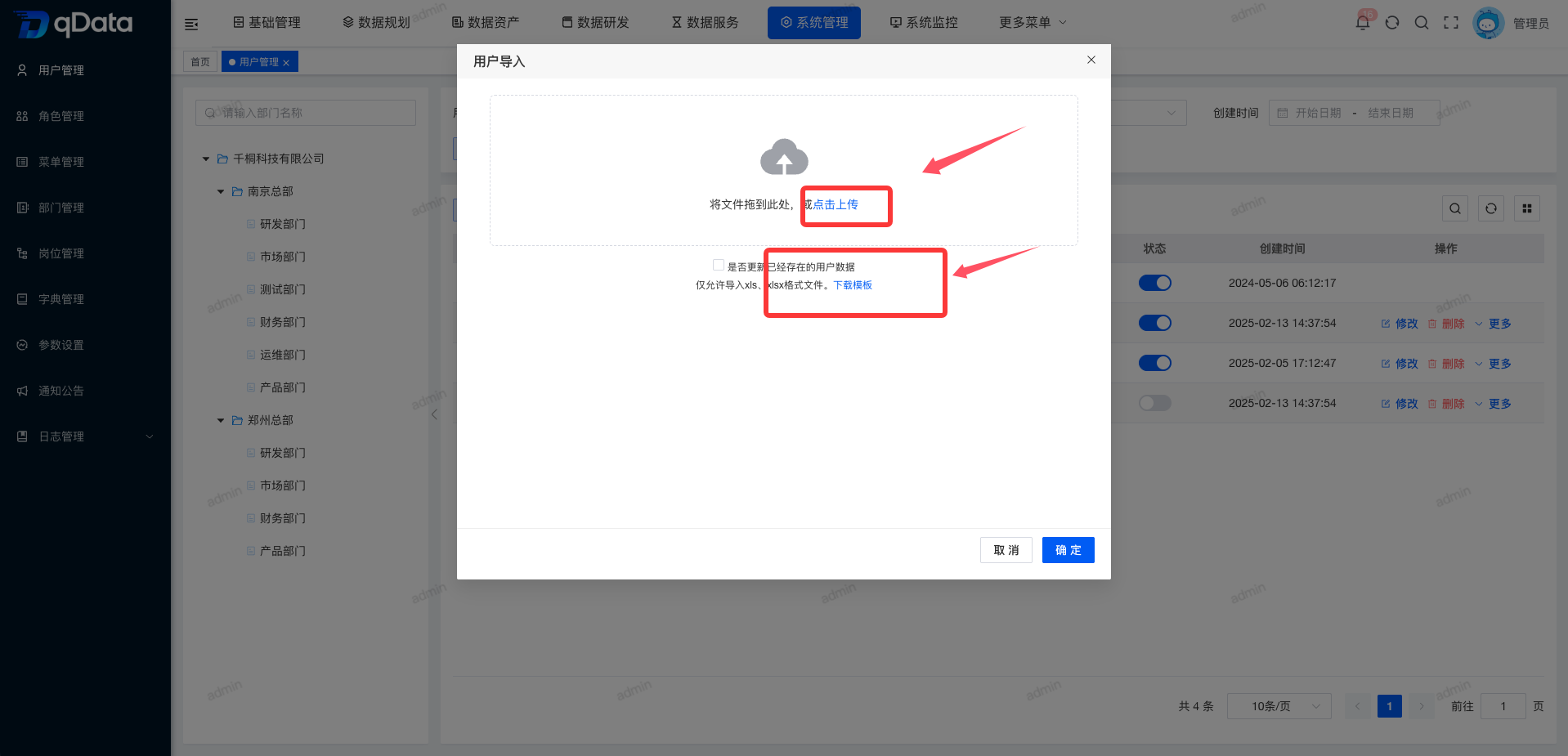
Task: Click 确定 button
Action: click(x=1068, y=550)
